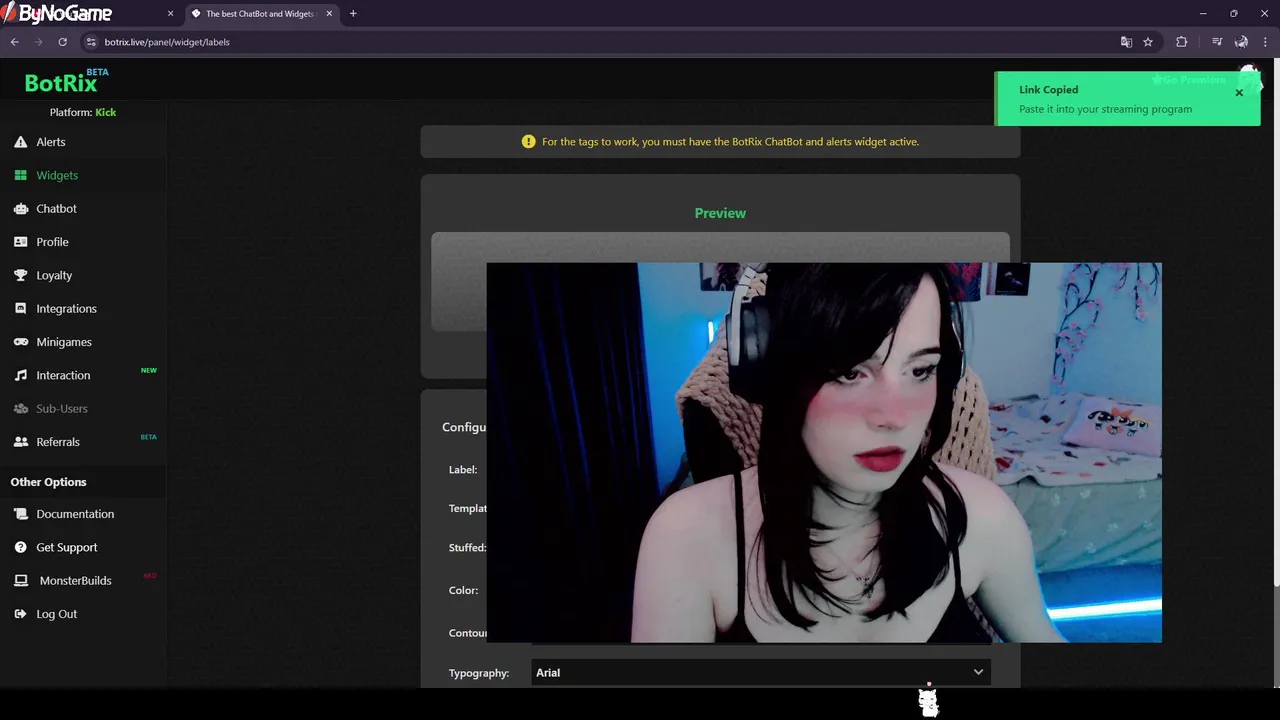1280x720 pixels.
Task: Open the media controls playlist icon
Action: [x=1217, y=42]
